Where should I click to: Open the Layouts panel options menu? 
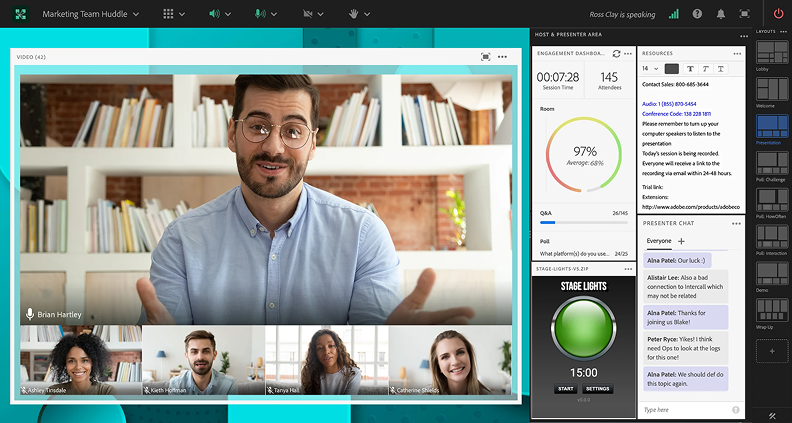click(x=783, y=31)
